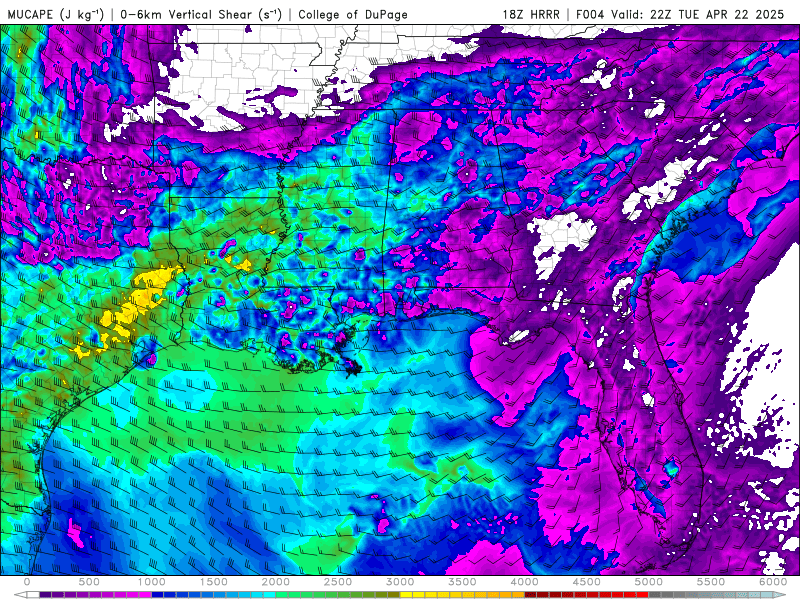Image resolution: width=800 pixels, height=600 pixels.
Task: Click the right arrow end of the color bar
Action: (x=780, y=594)
